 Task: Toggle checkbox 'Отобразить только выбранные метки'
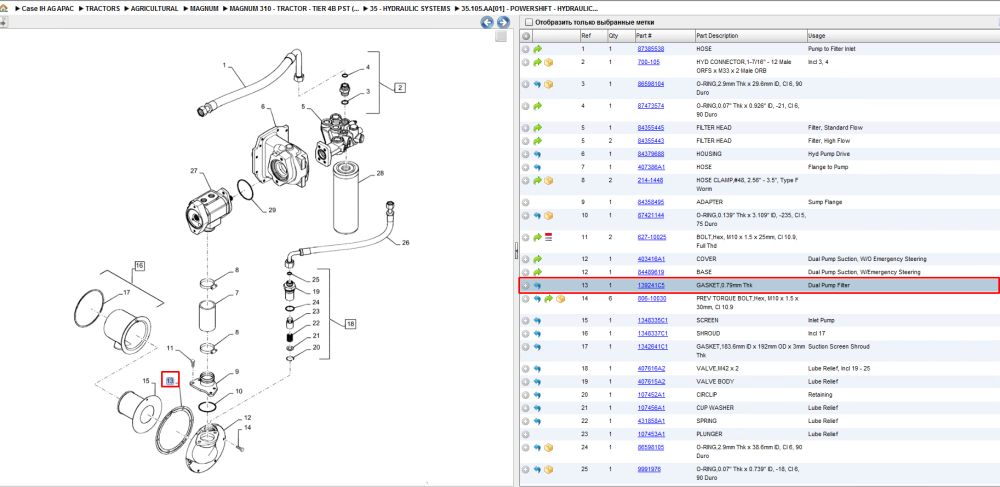[528, 22]
